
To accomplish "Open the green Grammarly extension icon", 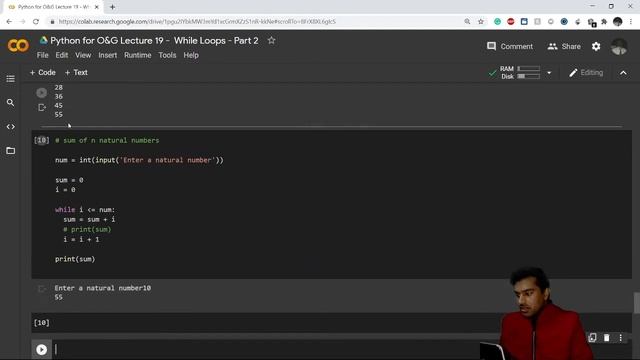I will coord(497,22).
